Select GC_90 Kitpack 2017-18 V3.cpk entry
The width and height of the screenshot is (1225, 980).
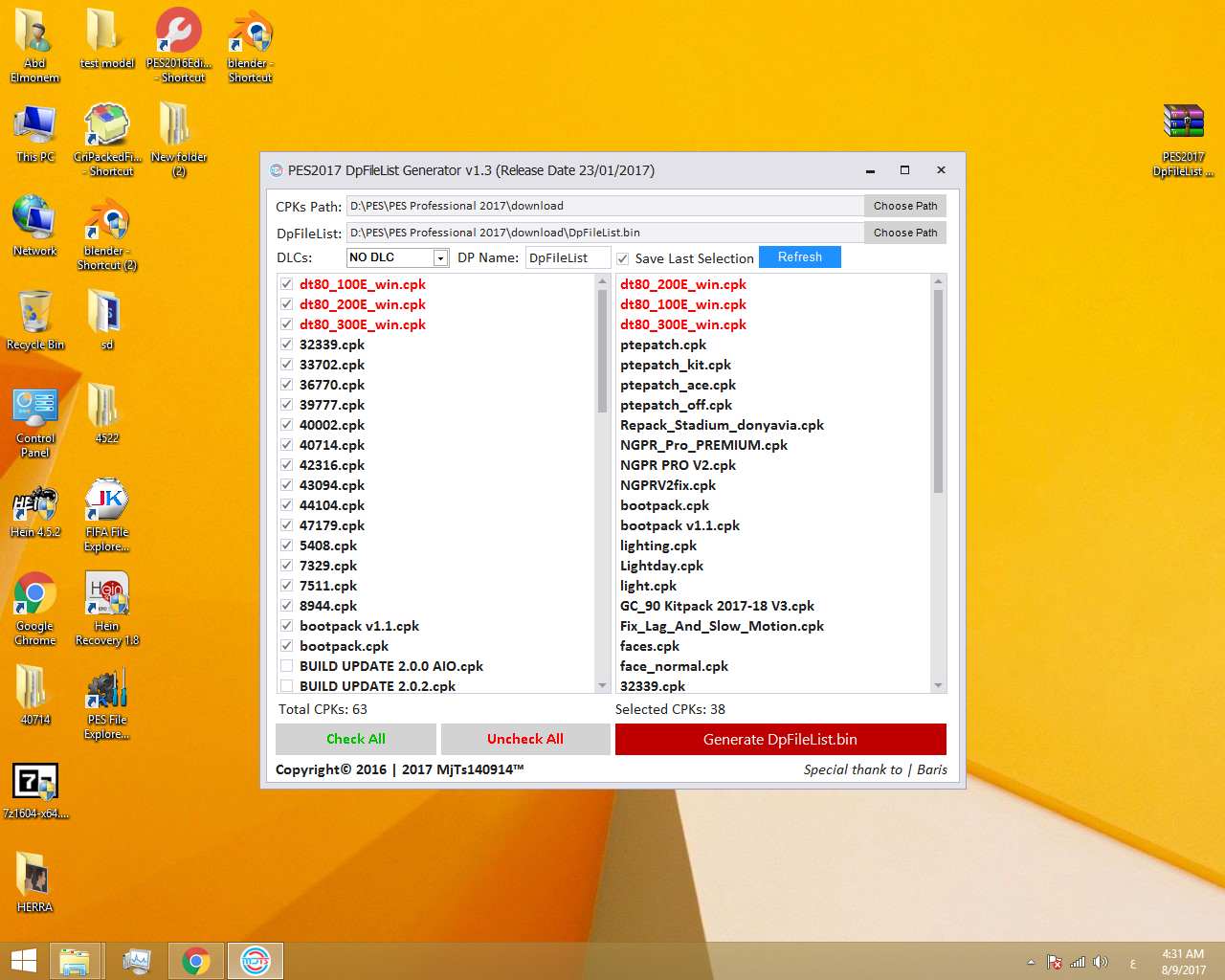point(717,606)
